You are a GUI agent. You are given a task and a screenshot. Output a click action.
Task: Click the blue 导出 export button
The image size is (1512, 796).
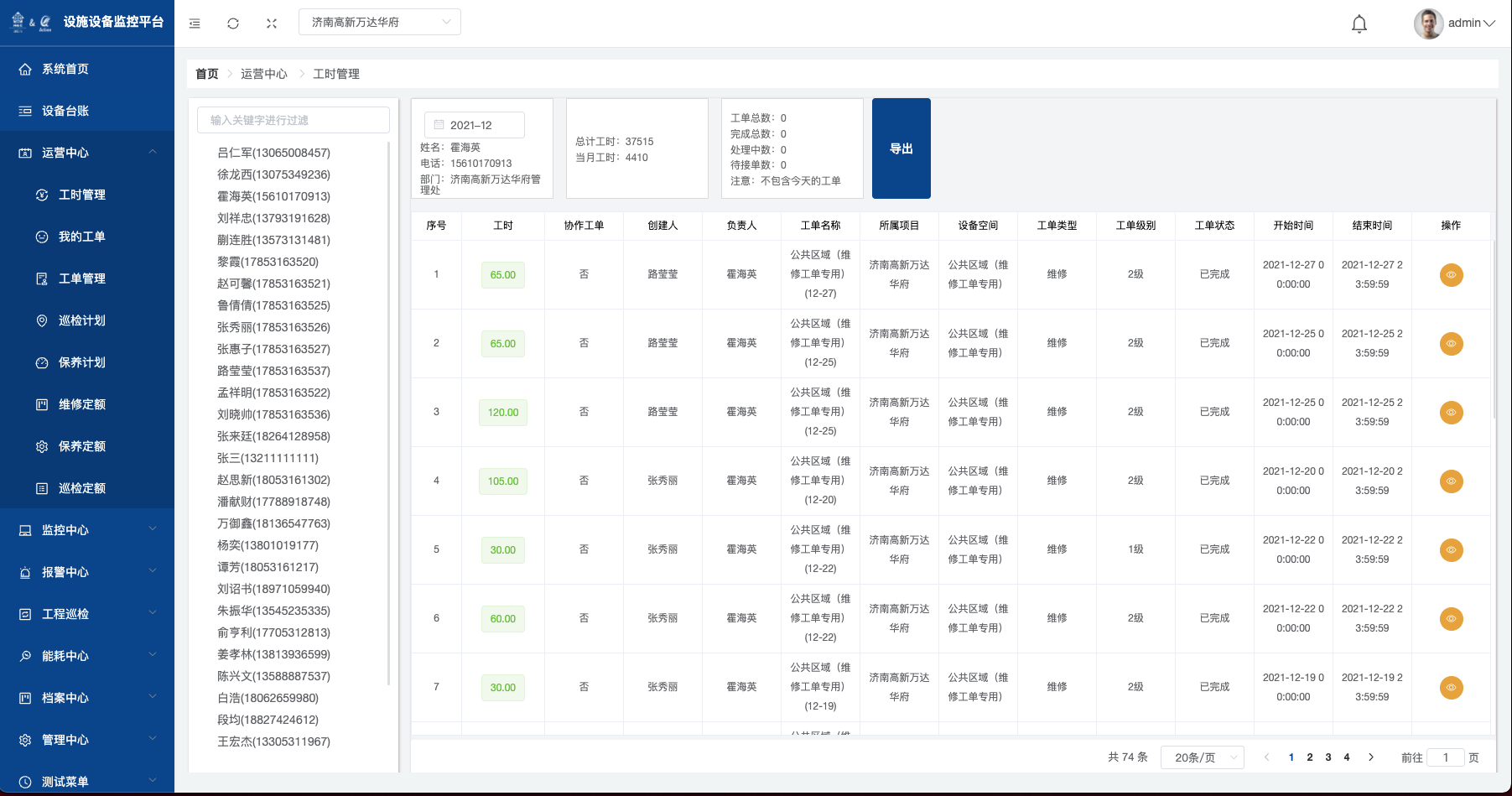(x=901, y=148)
